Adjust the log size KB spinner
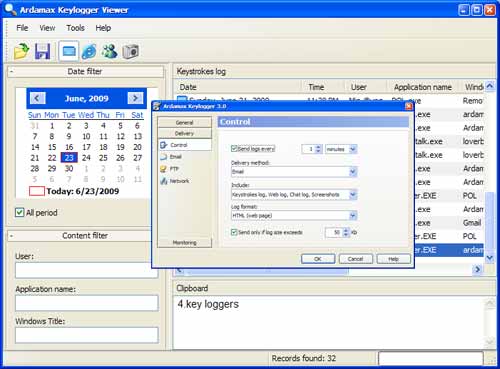The width and height of the screenshot is (500, 369). pyautogui.click(x=346, y=232)
